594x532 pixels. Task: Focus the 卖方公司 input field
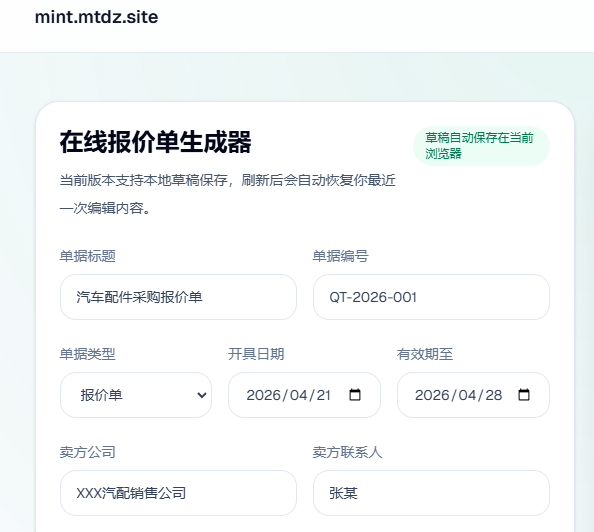[178, 493]
